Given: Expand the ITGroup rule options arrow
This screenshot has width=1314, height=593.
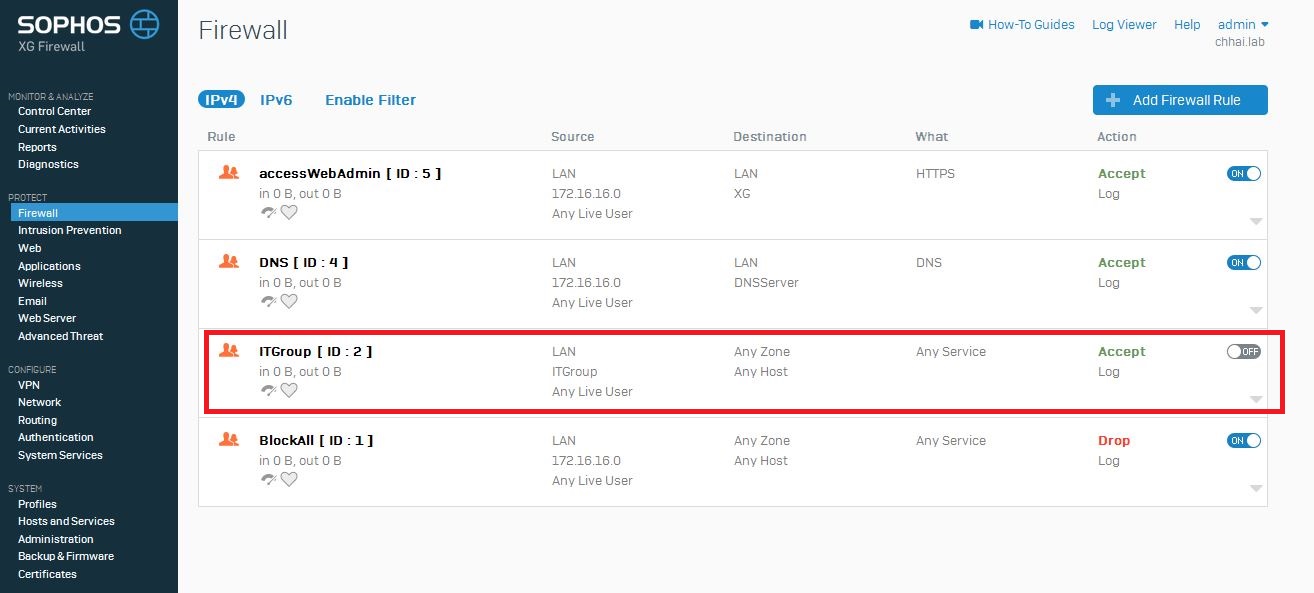Looking at the screenshot, I should click(x=1256, y=400).
